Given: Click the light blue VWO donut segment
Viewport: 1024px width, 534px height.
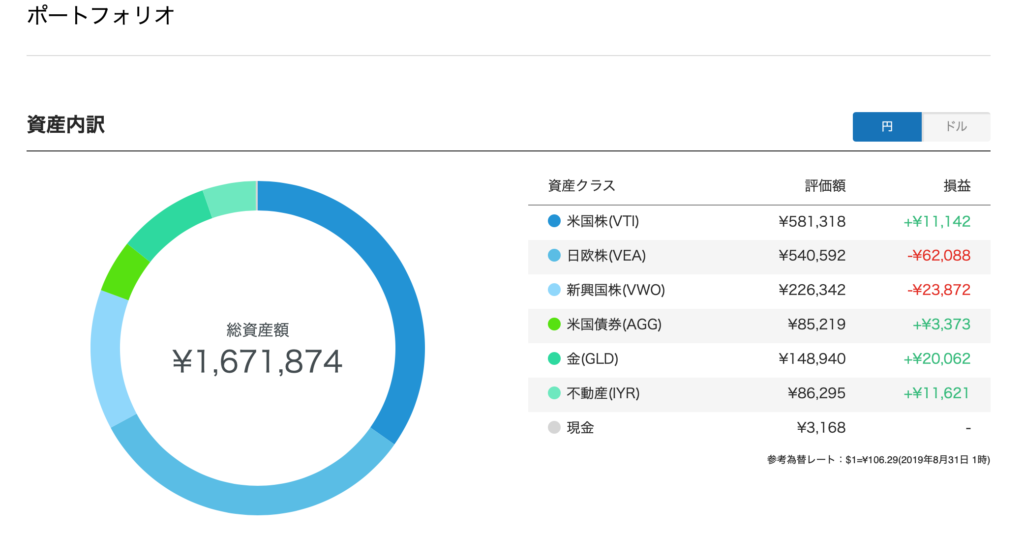Looking at the screenshot, I should (x=110, y=359).
